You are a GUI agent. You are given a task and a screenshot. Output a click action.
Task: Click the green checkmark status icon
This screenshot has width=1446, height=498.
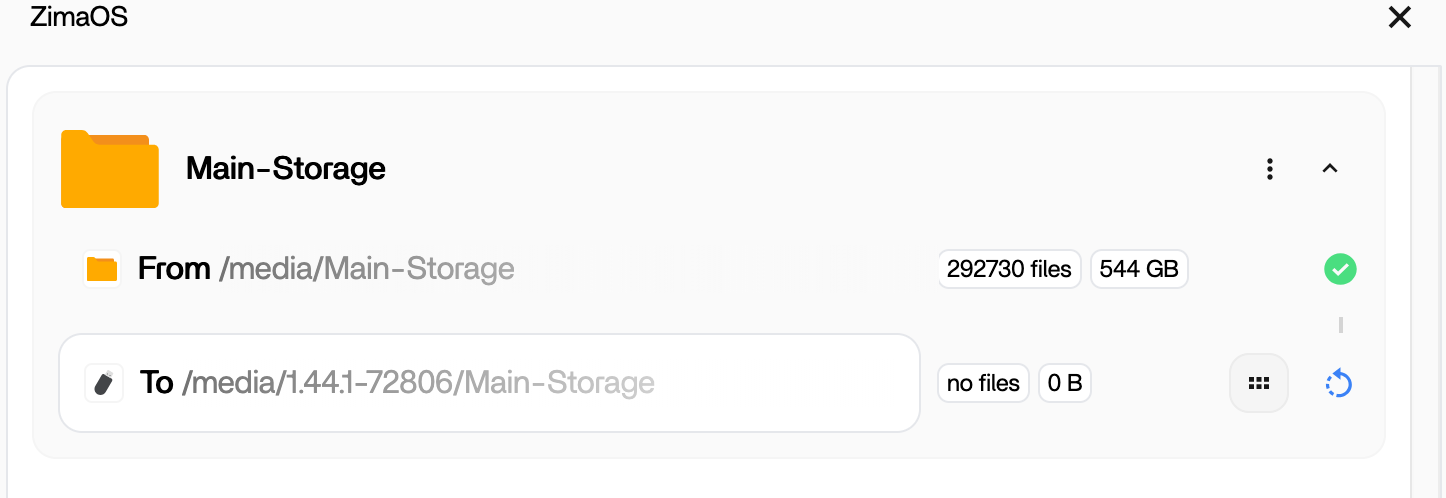point(1340,269)
